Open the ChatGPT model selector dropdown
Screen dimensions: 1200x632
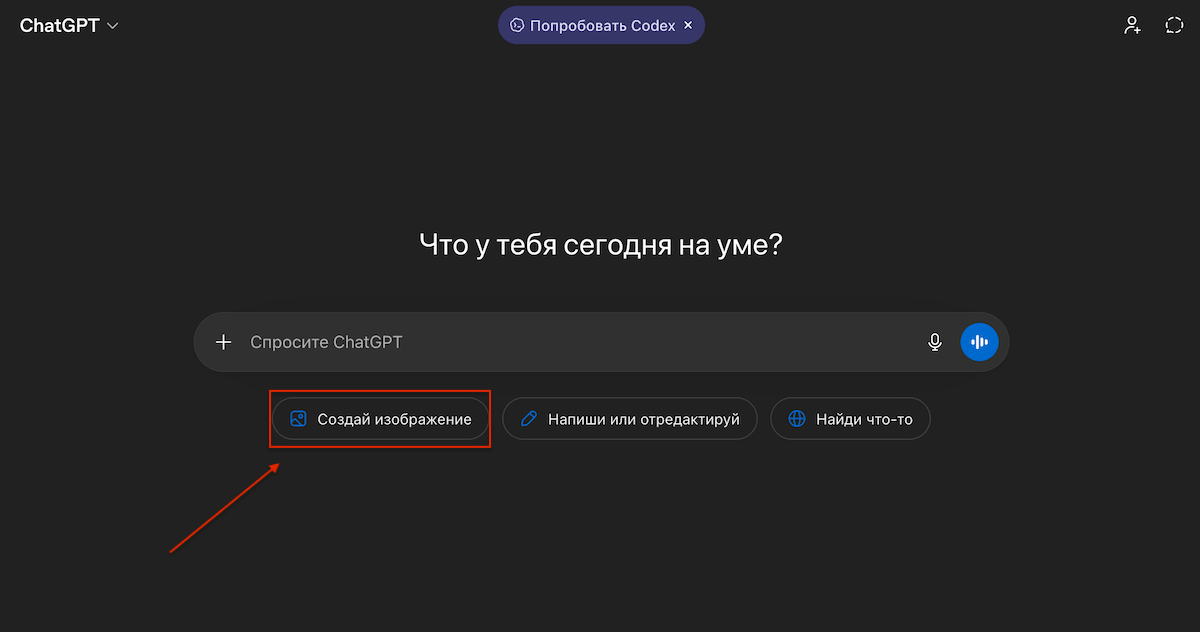click(69, 26)
